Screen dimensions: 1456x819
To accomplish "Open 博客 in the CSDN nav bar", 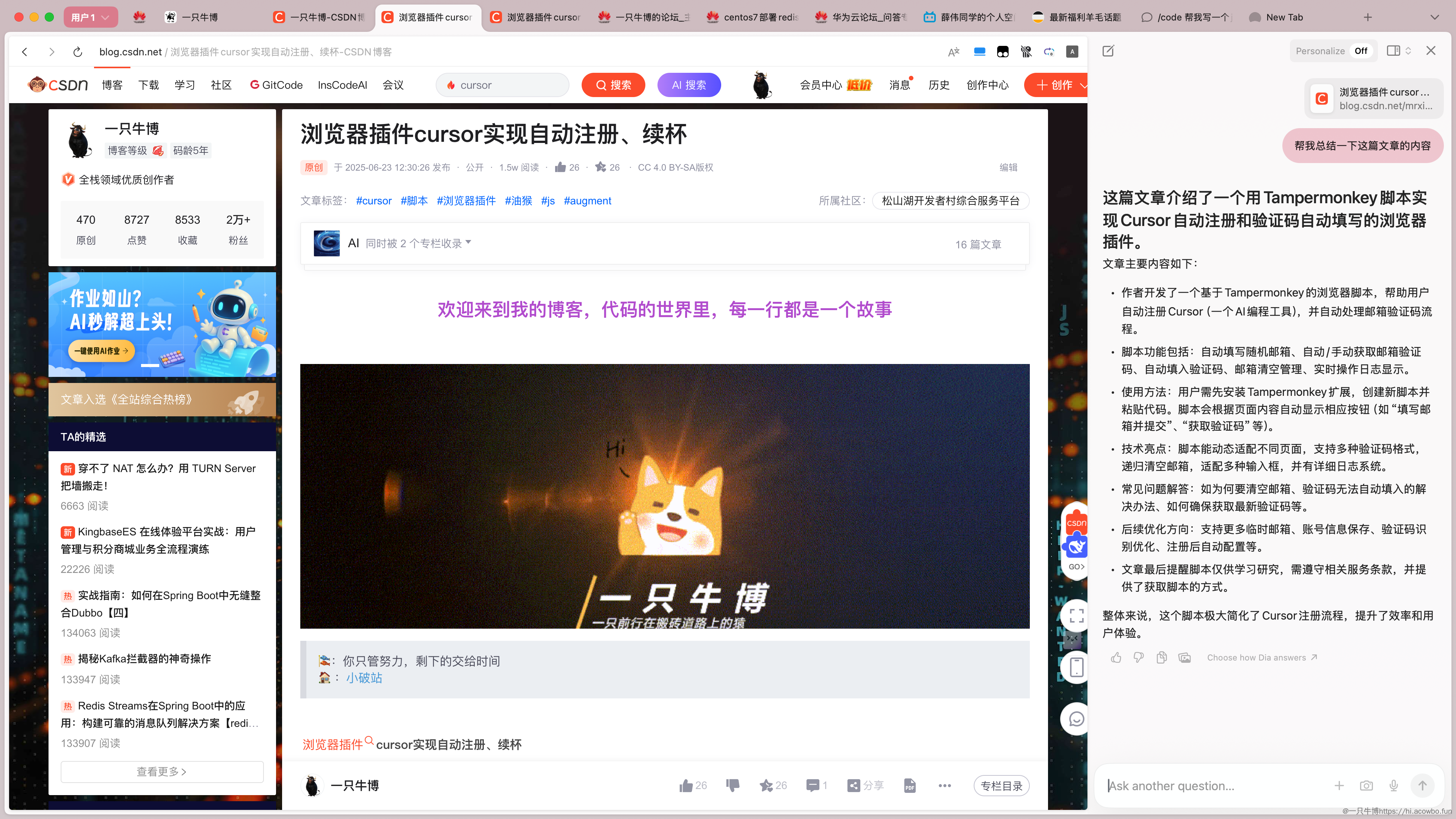I will pyautogui.click(x=112, y=85).
